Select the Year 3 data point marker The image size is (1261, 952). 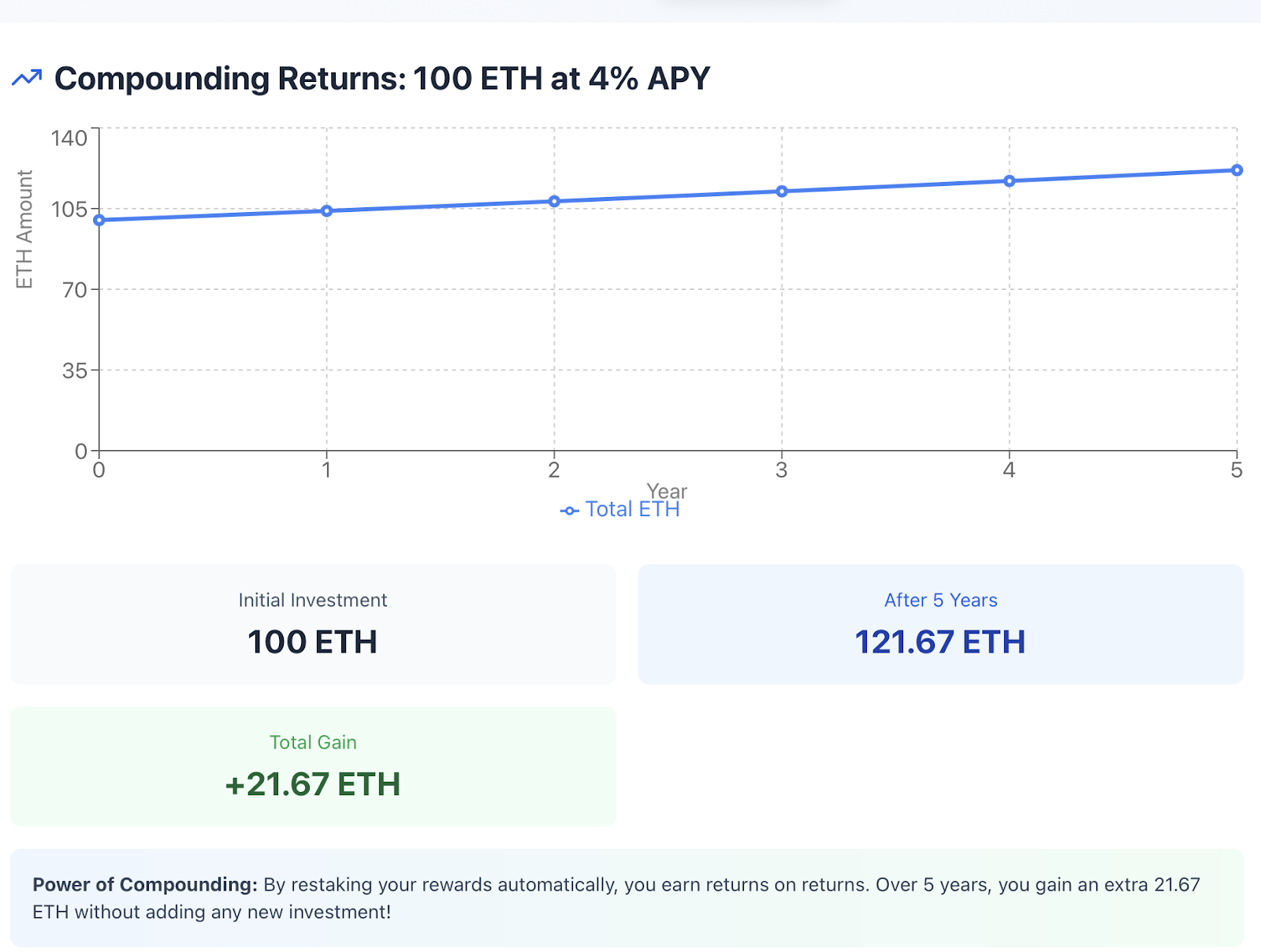(x=782, y=192)
